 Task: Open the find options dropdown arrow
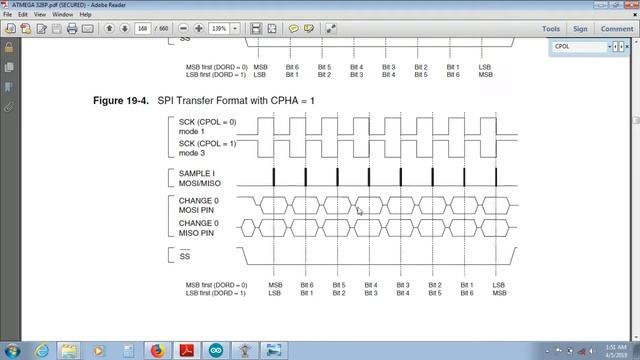(x=609, y=47)
